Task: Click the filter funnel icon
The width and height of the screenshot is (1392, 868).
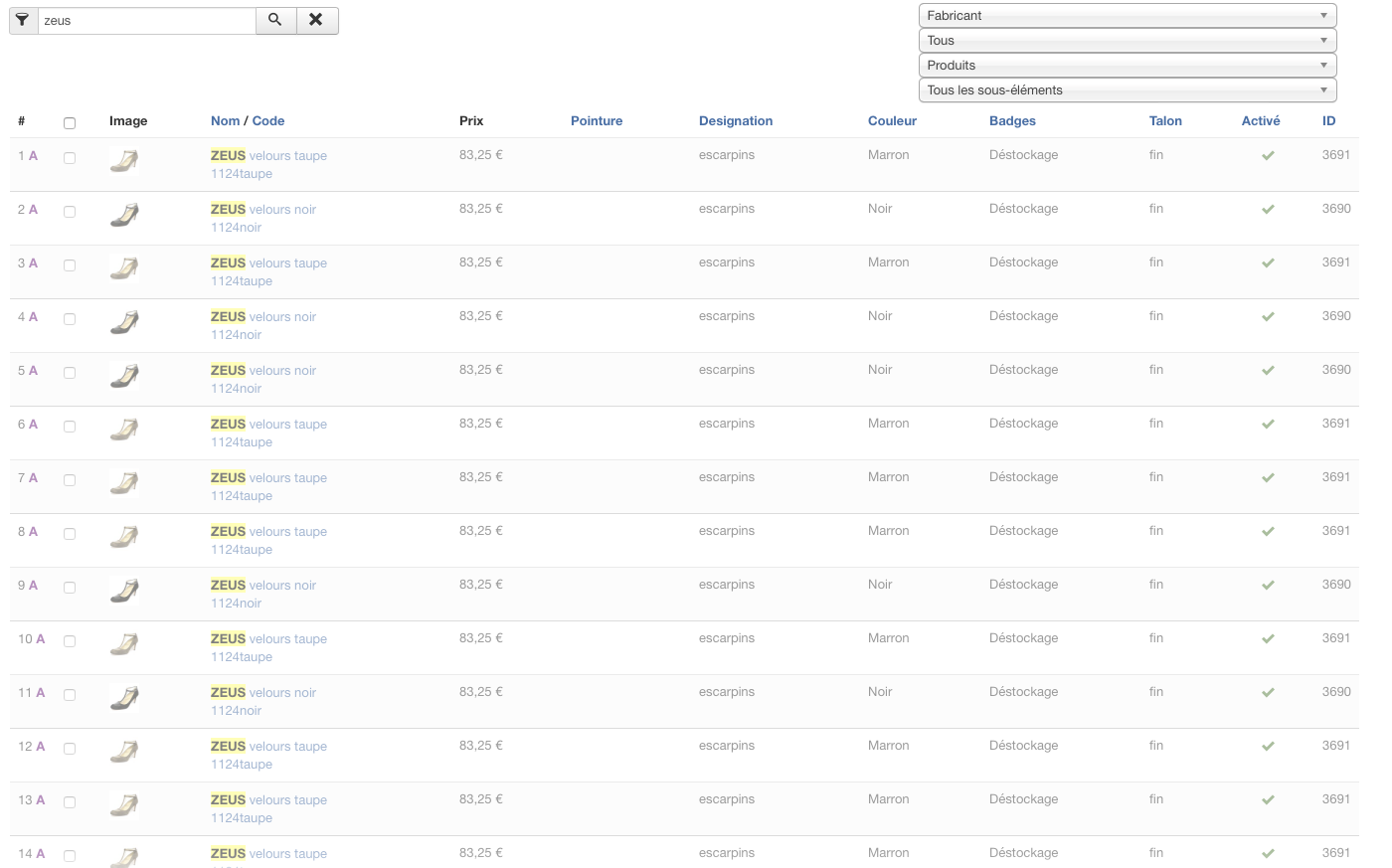Action: point(23,20)
